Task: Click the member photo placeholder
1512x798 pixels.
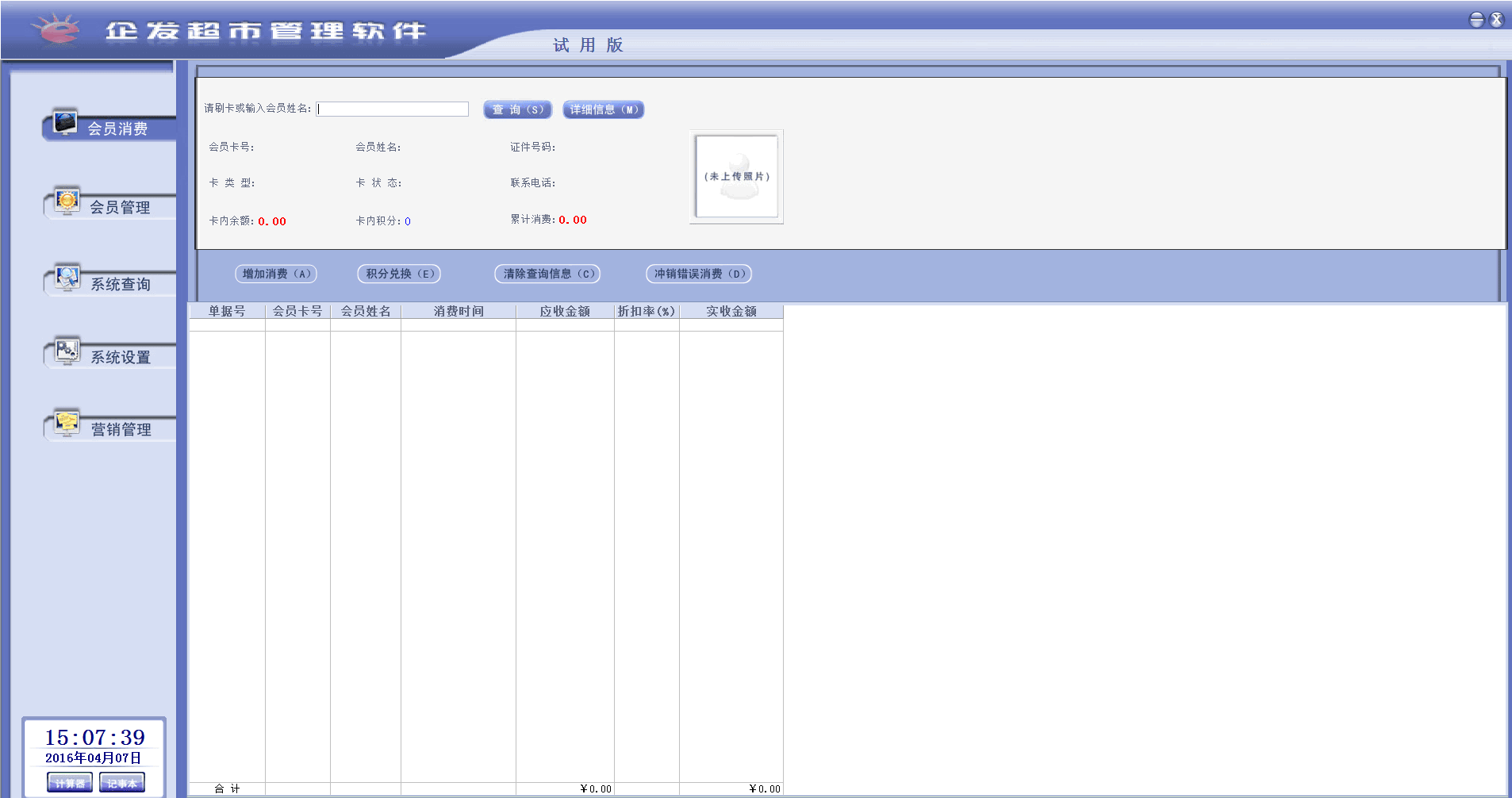Action: (x=736, y=176)
